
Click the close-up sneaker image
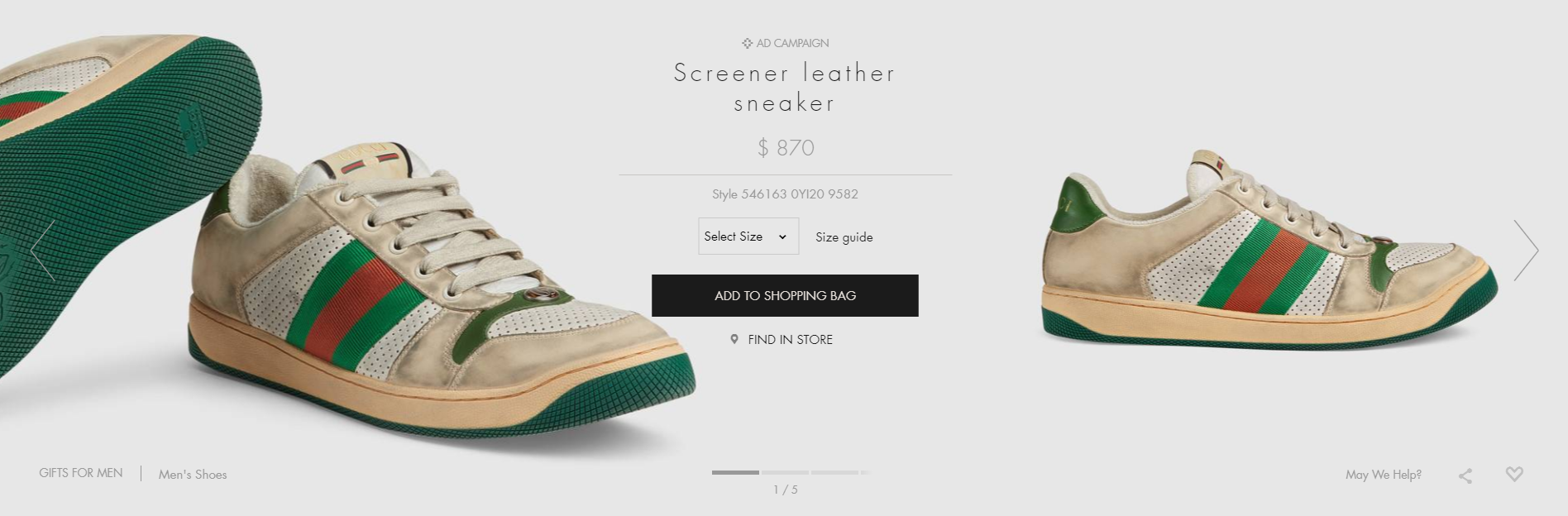point(347,240)
